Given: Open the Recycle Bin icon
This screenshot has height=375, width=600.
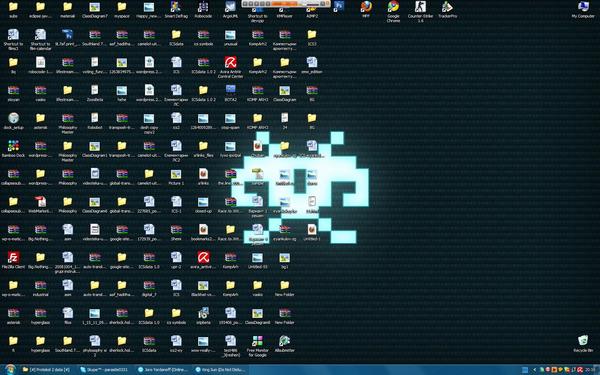Looking at the screenshot, I should click(x=583, y=343).
